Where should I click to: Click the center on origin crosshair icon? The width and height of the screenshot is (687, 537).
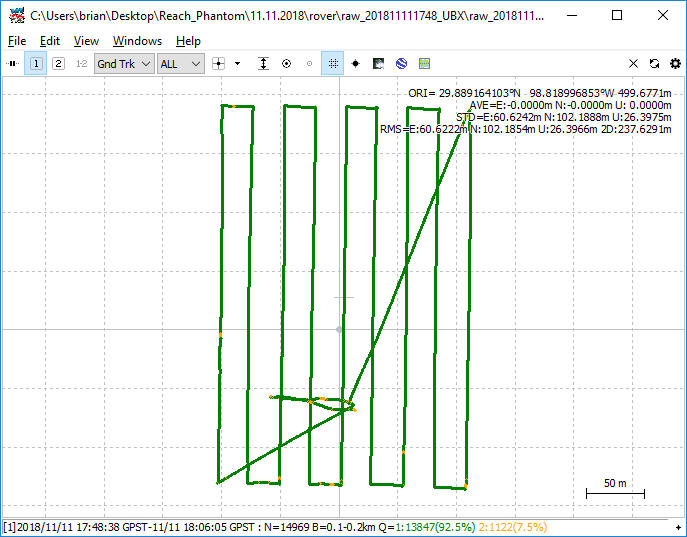(x=219, y=64)
